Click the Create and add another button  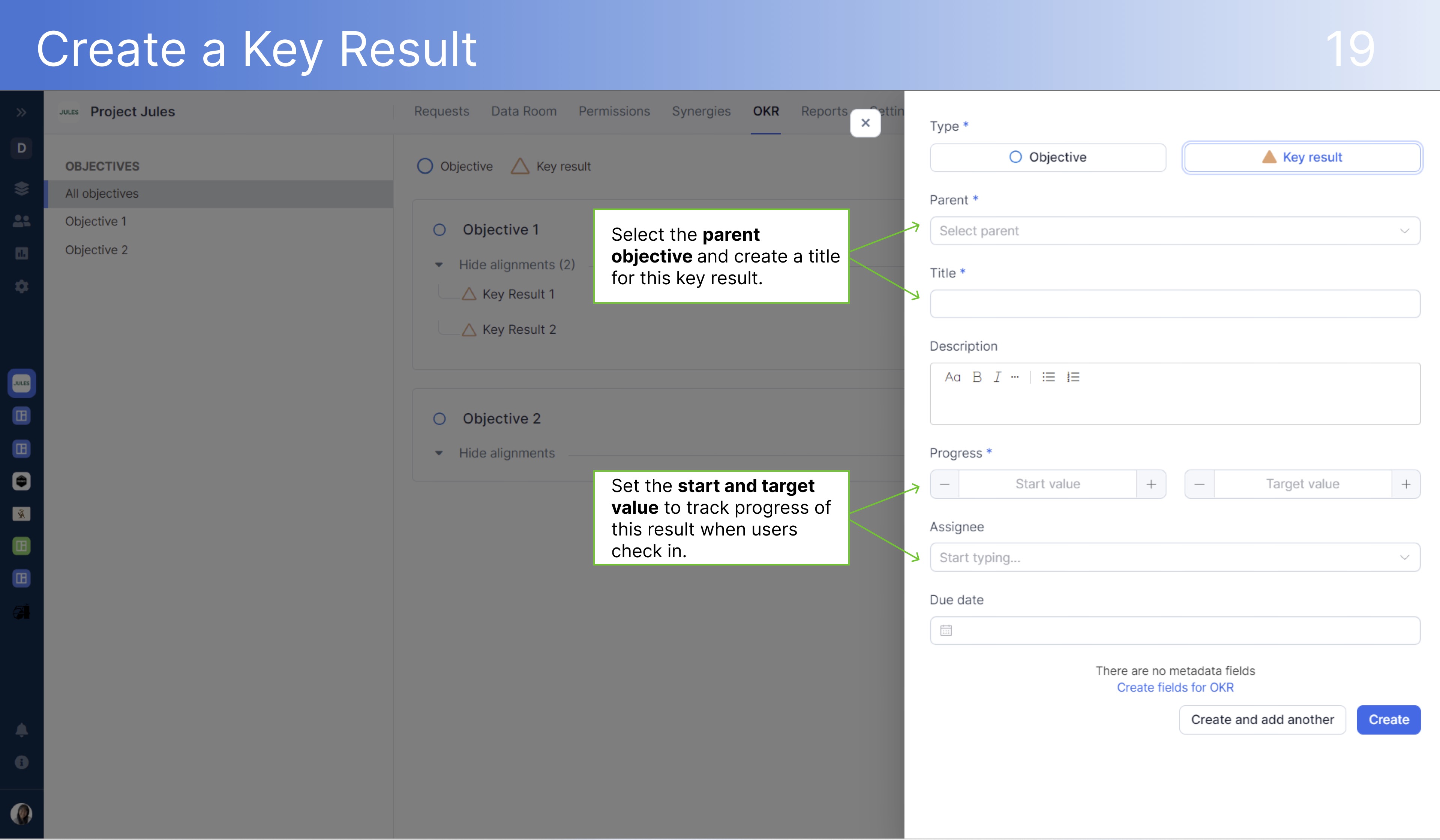click(1262, 719)
